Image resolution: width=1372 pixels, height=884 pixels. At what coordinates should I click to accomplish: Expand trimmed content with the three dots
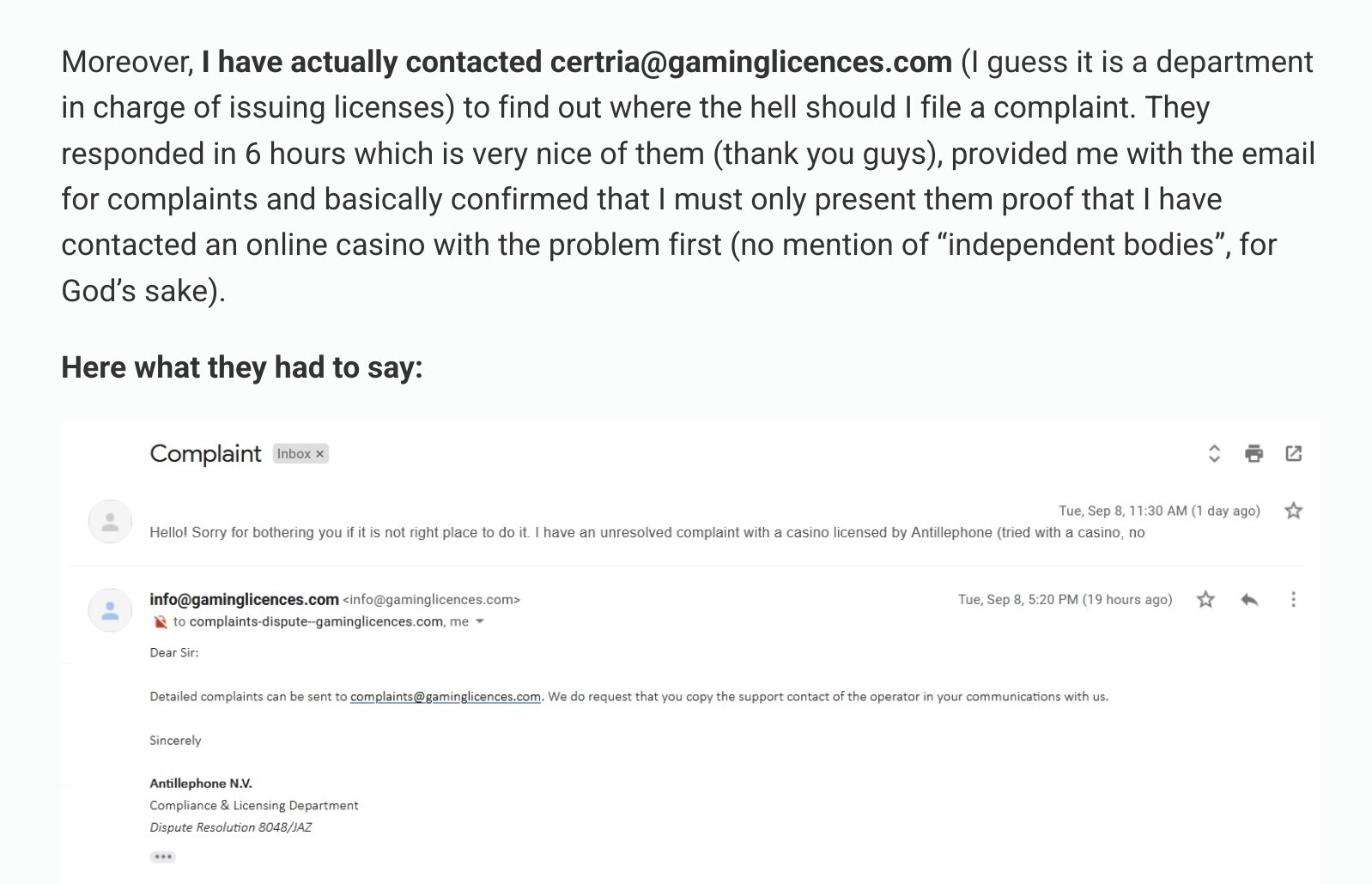click(162, 857)
